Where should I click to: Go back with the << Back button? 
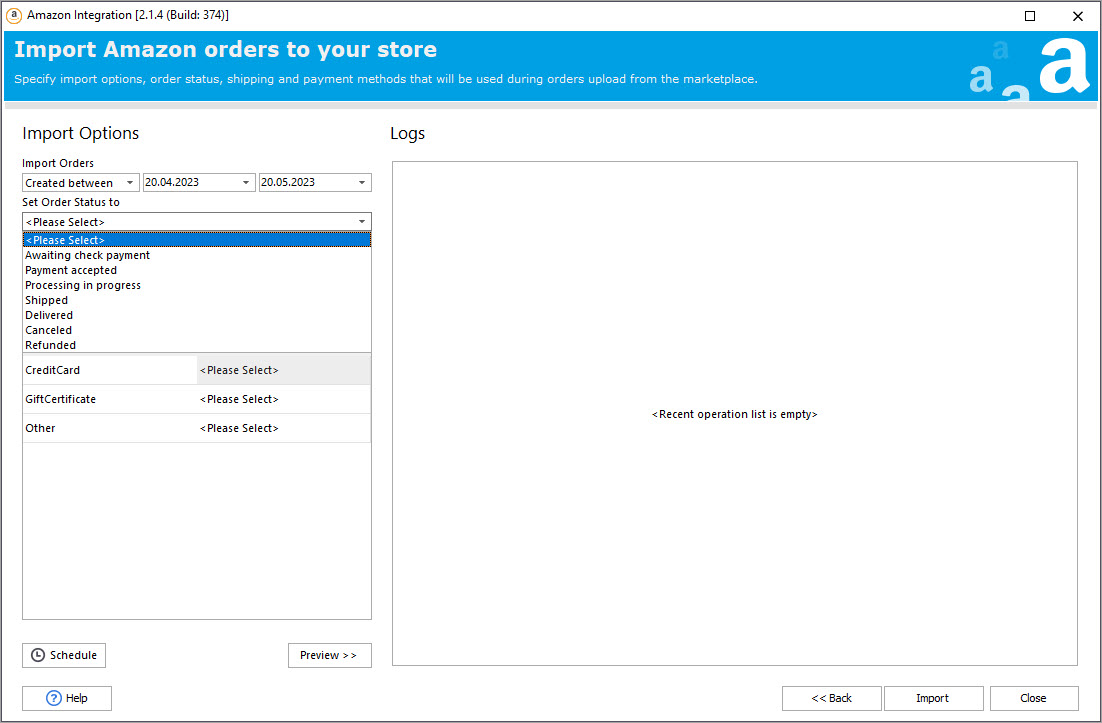(831, 698)
